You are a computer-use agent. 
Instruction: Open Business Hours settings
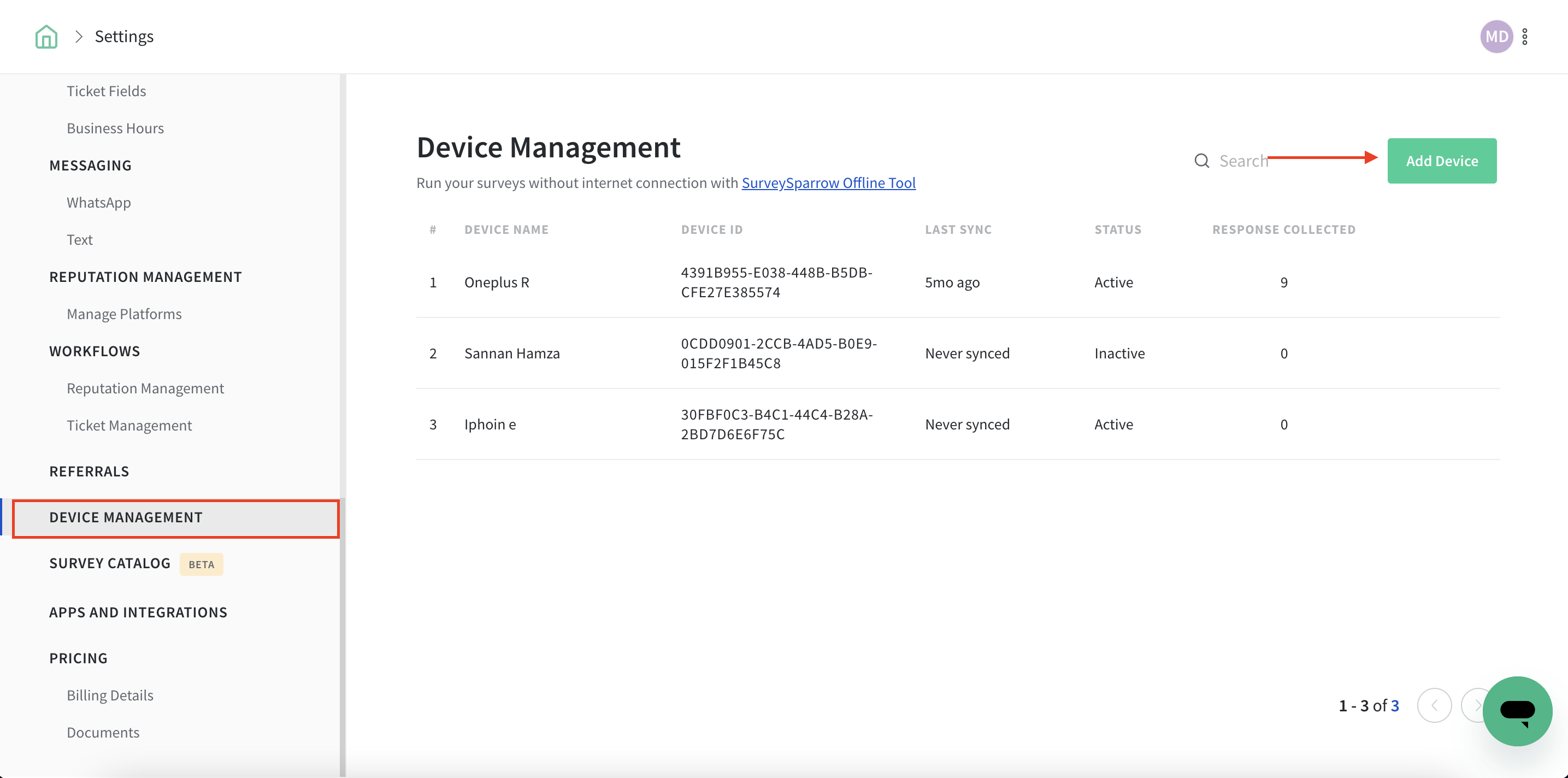115,128
